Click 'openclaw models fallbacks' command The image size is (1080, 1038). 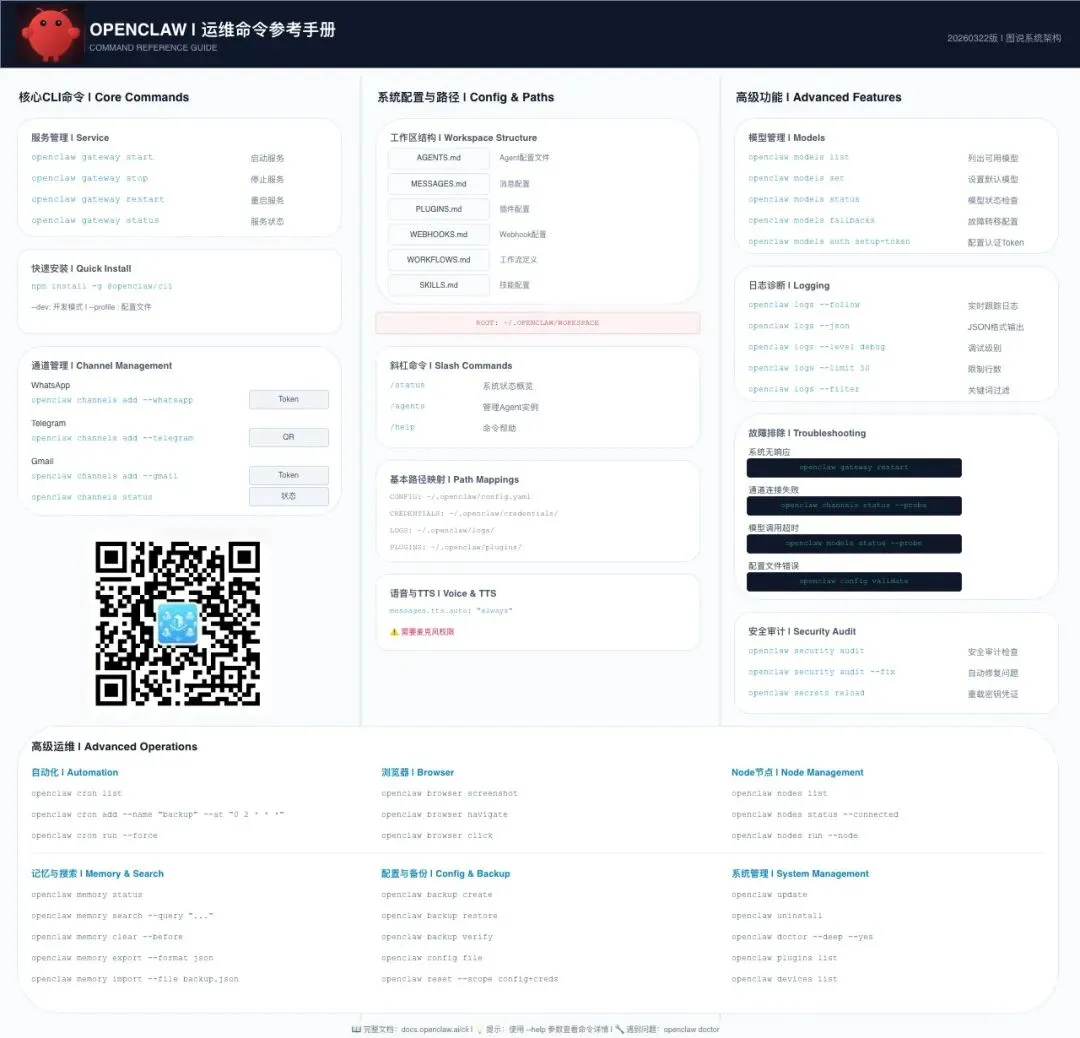click(811, 220)
